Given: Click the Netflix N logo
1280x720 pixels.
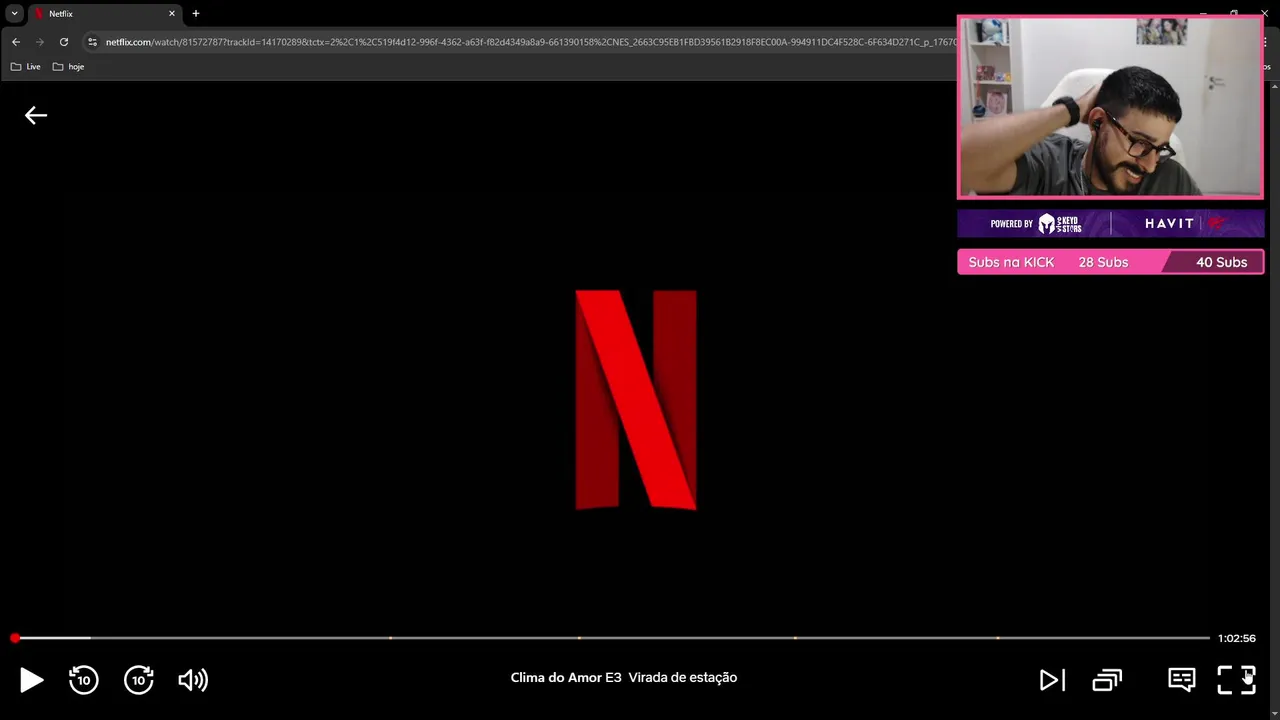Looking at the screenshot, I should pyautogui.click(x=636, y=400).
